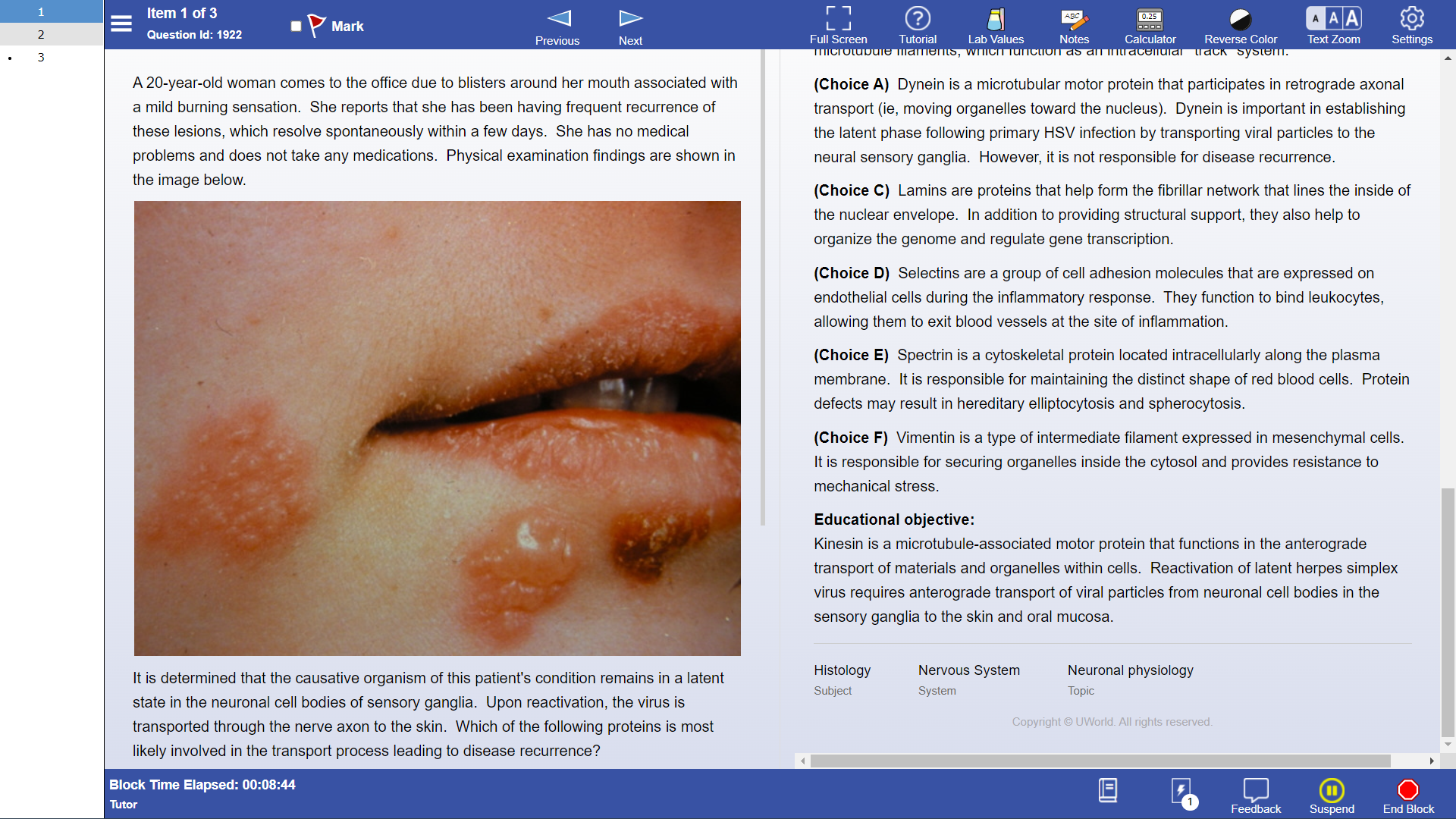Viewport: 1456px width, 819px height.
Task: Click horizontal scrollbar right arrow
Action: point(1431,761)
